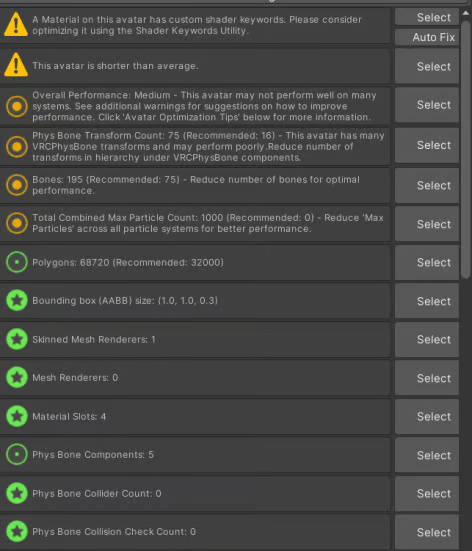This screenshot has height=551, width=472.
Task: Click the orange Overall Performance Medium icon
Action: click(x=17, y=106)
